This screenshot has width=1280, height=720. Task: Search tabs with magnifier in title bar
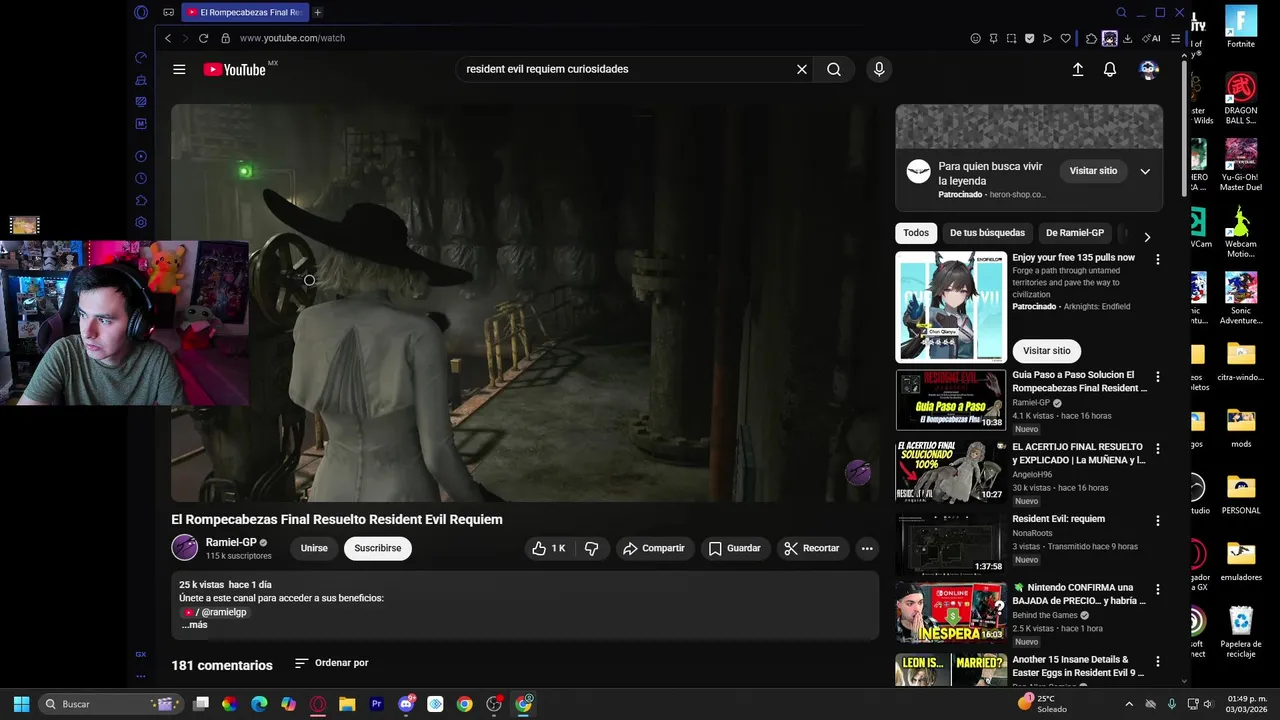1121,13
